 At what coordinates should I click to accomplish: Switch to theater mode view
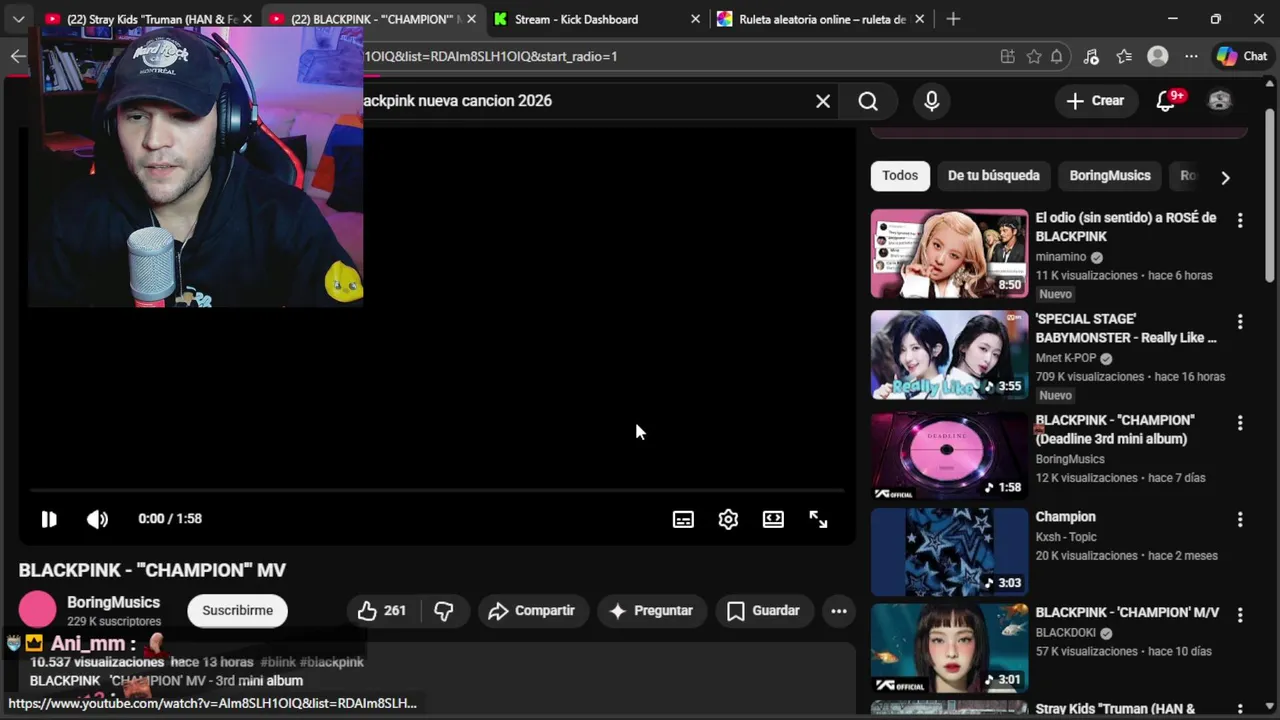click(x=773, y=519)
